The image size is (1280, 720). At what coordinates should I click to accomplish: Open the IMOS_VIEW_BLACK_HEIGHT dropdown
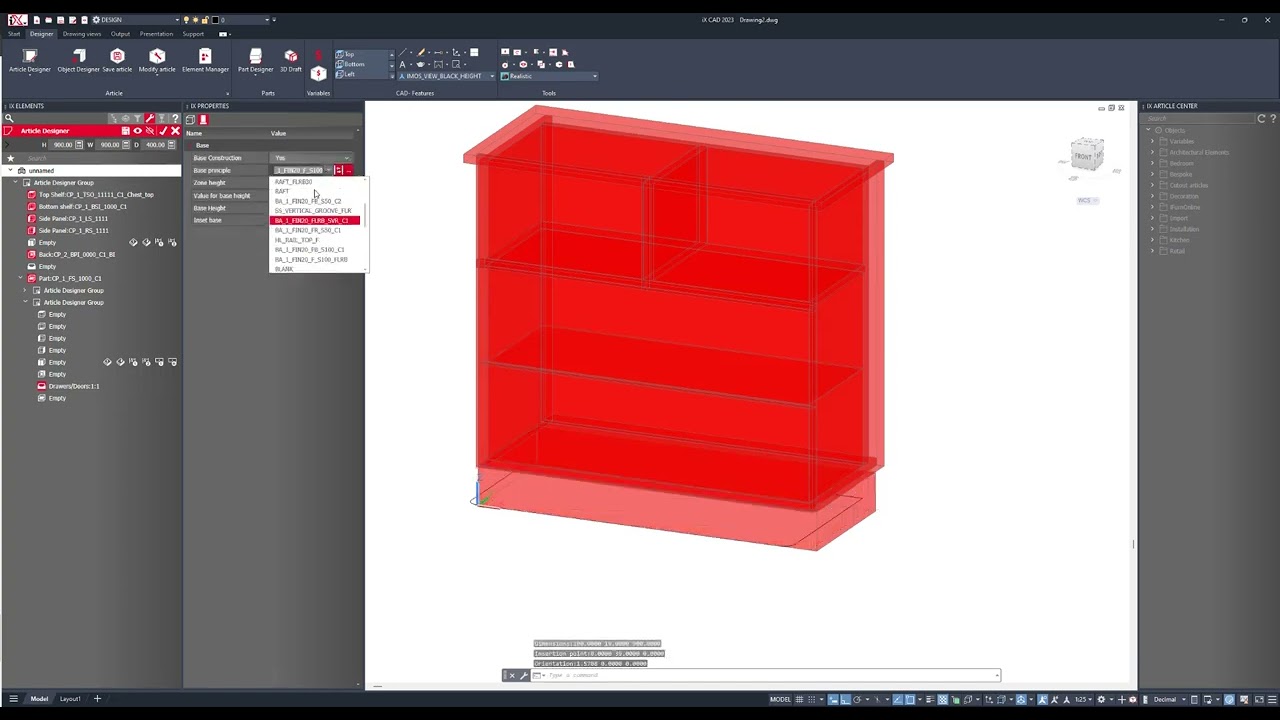coord(446,76)
